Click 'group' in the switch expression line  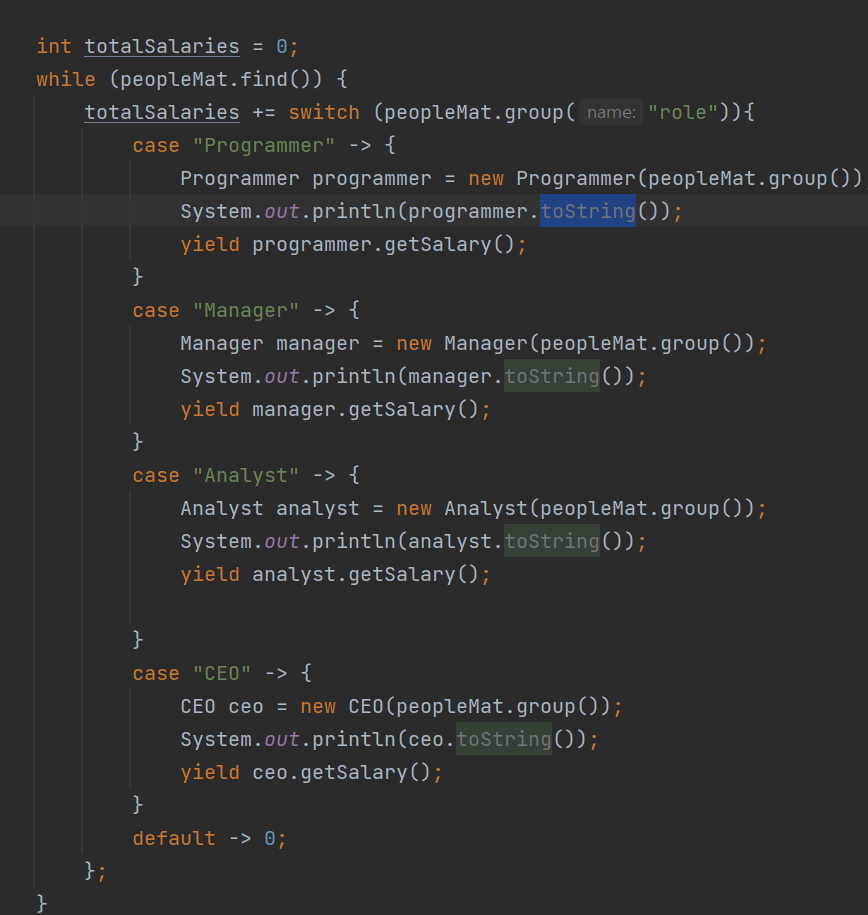coord(534,112)
